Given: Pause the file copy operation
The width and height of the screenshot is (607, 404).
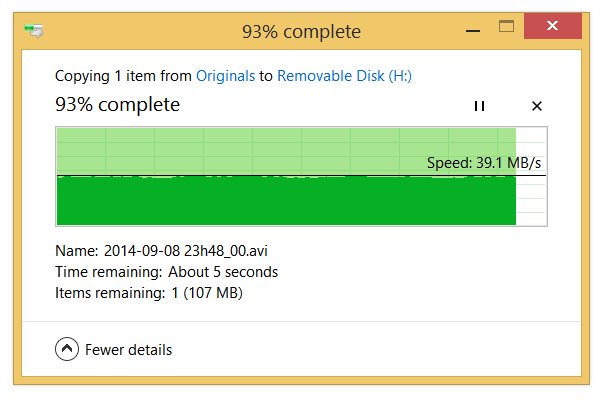Looking at the screenshot, I should tap(479, 106).
